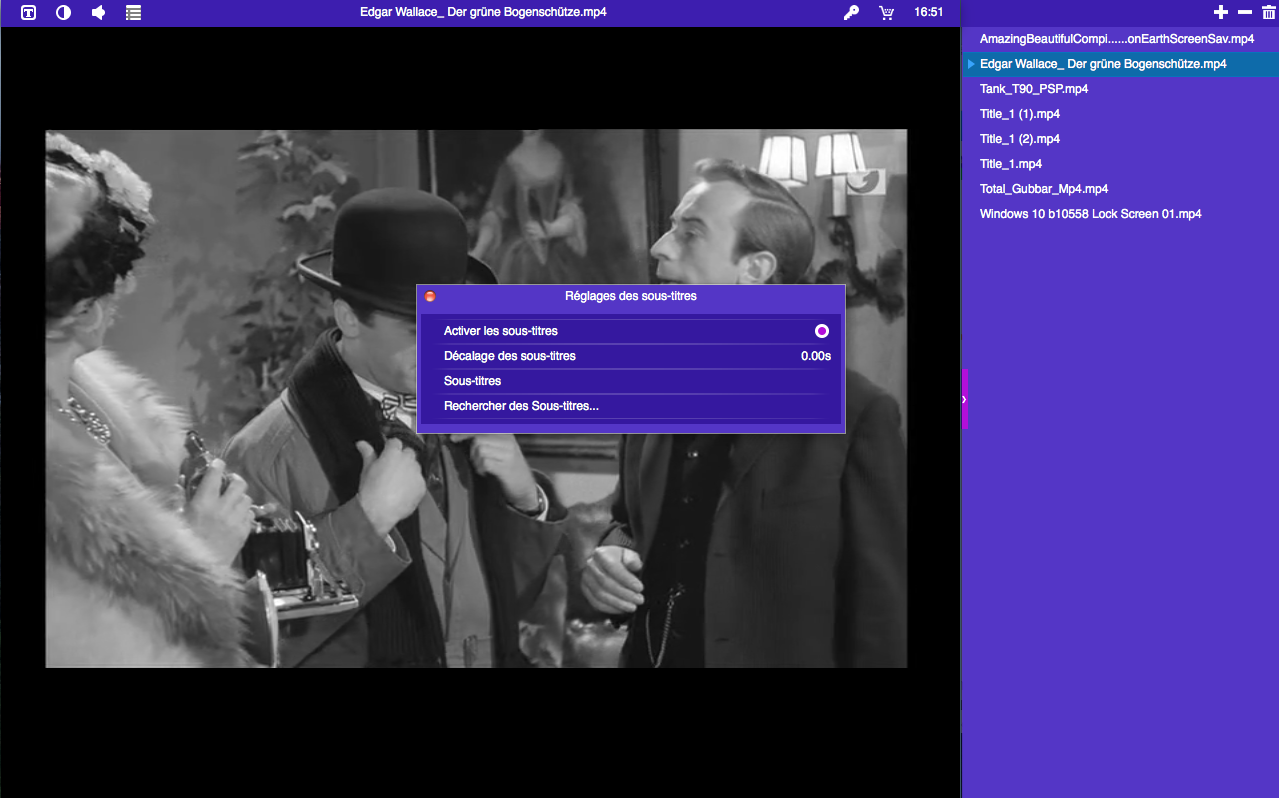Image resolution: width=1279 pixels, height=798 pixels.
Task: Toggle the Activer les sous-titres switch
Action: coord(821,331)
